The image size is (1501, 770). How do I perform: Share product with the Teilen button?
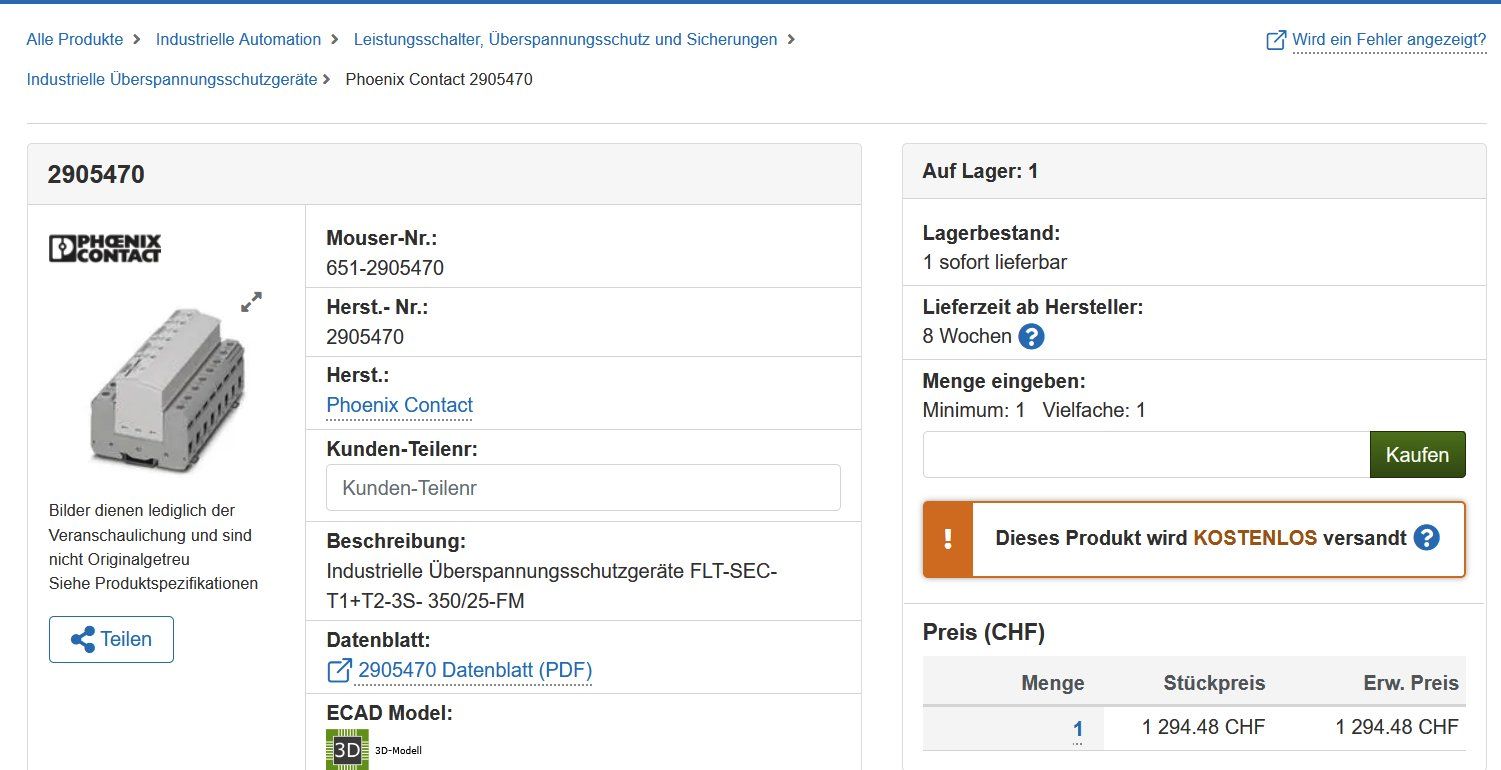111,639
